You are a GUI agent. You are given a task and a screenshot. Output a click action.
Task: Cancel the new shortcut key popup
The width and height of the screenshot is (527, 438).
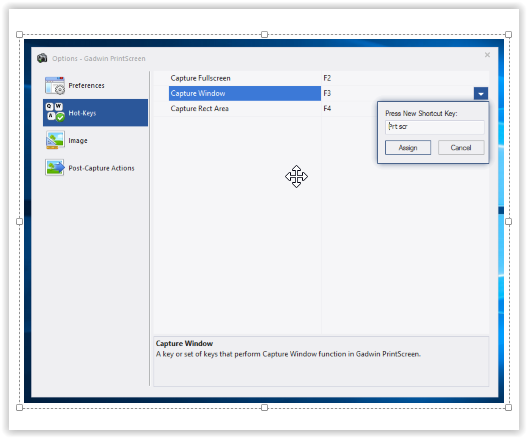tap(461, 148)
